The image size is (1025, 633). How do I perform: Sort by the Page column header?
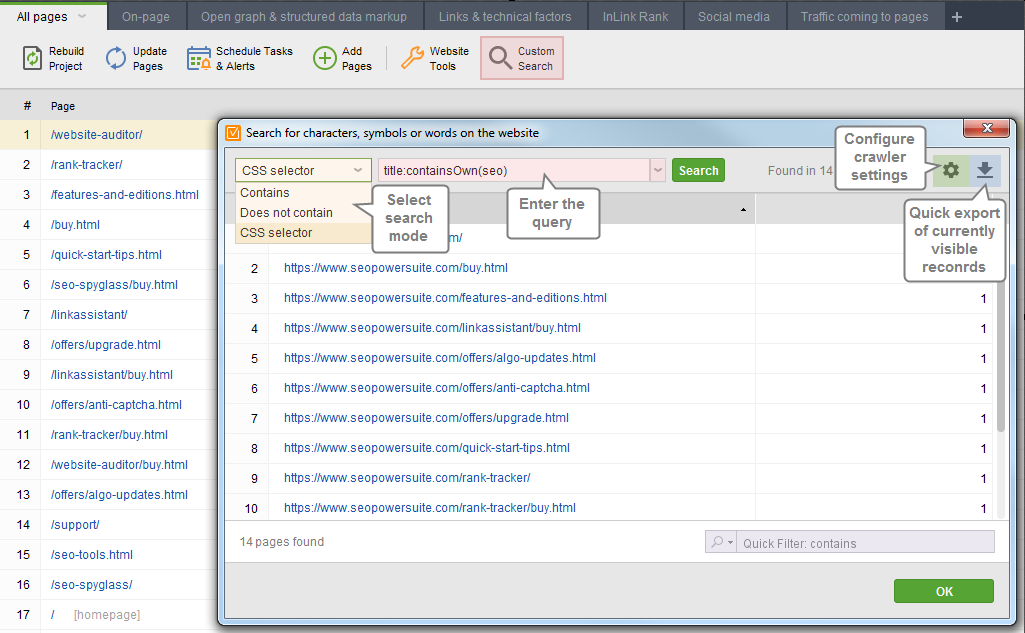pyautogui.click(x=63, y=106)
